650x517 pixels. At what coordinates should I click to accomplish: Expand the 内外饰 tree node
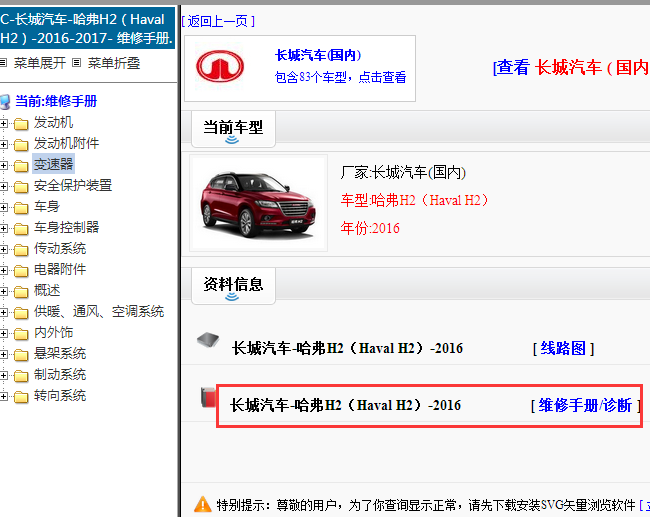coord(3,333)
